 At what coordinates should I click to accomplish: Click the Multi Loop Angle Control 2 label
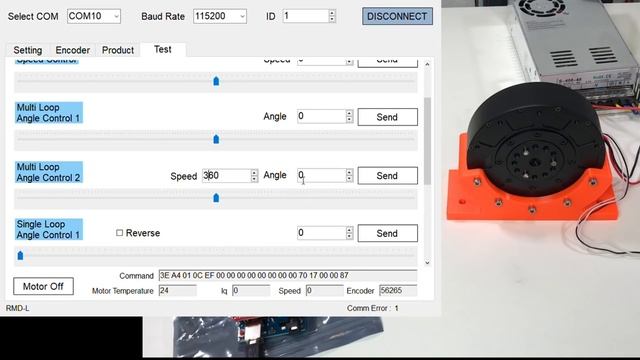click(x=49, y=172)
